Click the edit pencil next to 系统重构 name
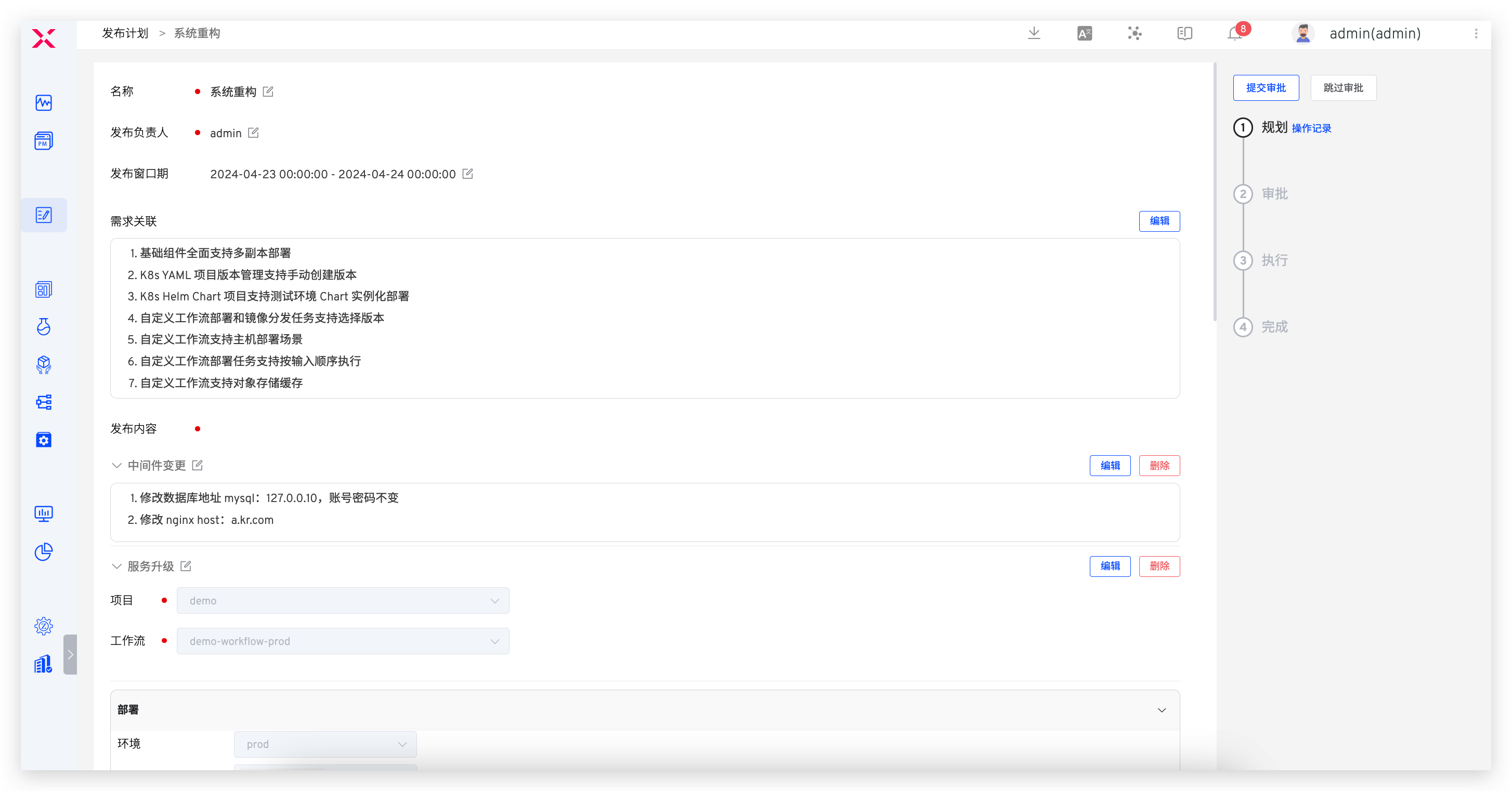 point(268,91)
